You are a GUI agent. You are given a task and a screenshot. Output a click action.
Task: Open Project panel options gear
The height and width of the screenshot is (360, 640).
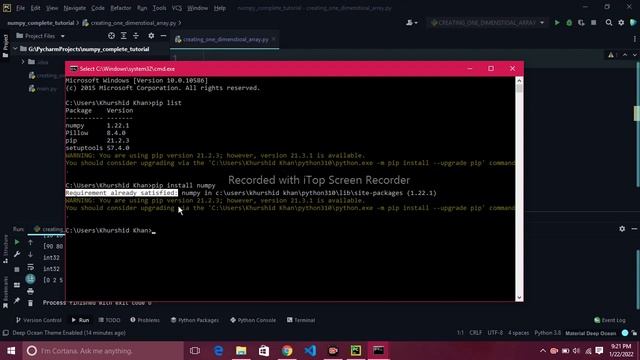click(151, 36)
